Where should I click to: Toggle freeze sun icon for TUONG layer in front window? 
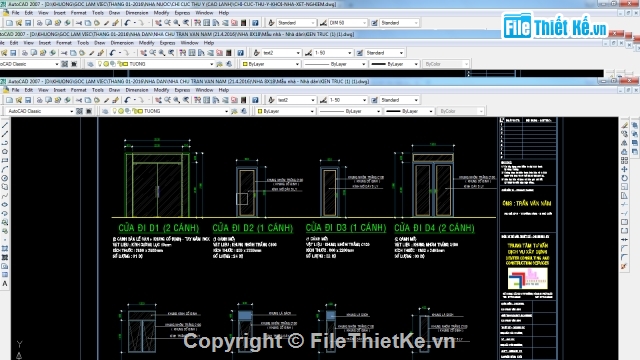(121, 111)
